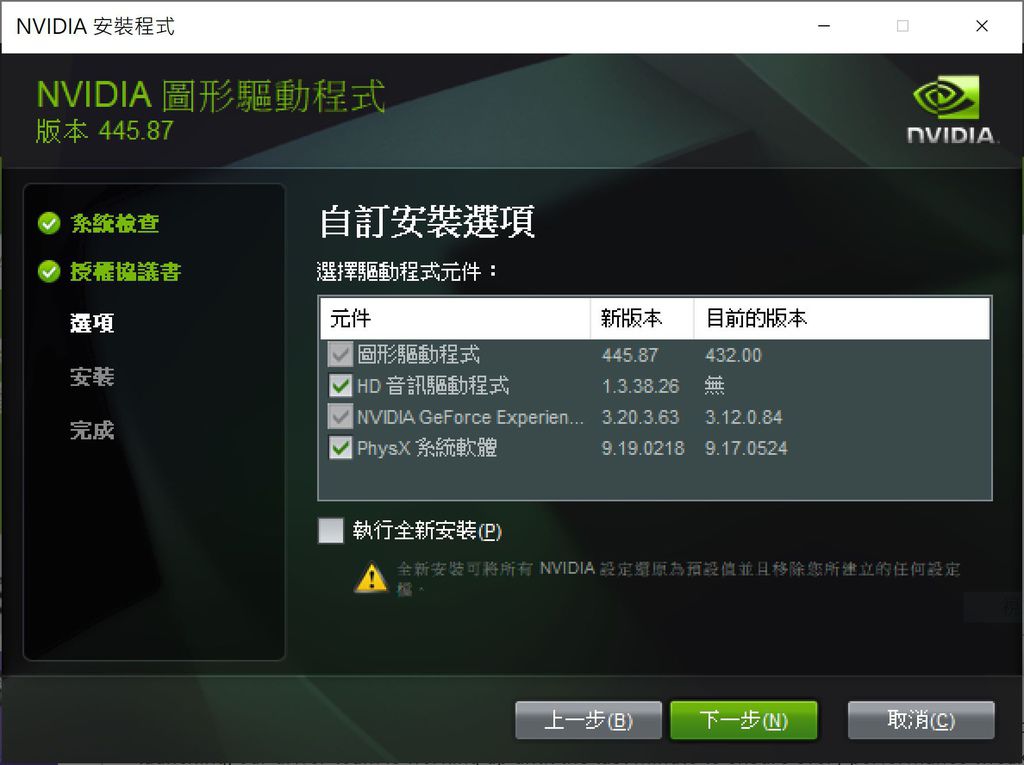Proceed with green 下一步 button
Viewport: 1024px width, 765px height.
pyautogui.click(x=743, y=720)
